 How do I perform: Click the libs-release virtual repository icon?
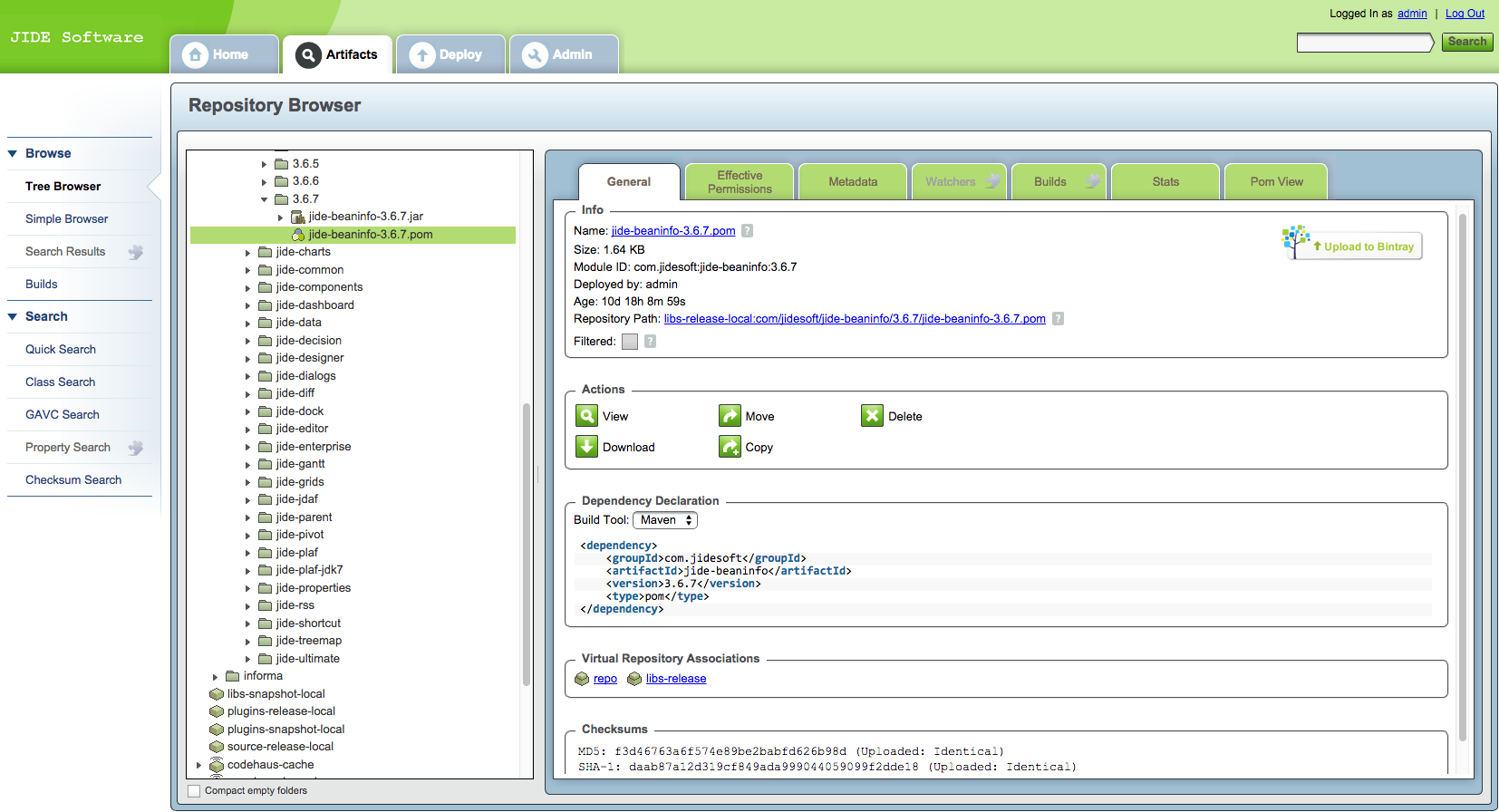634,679
